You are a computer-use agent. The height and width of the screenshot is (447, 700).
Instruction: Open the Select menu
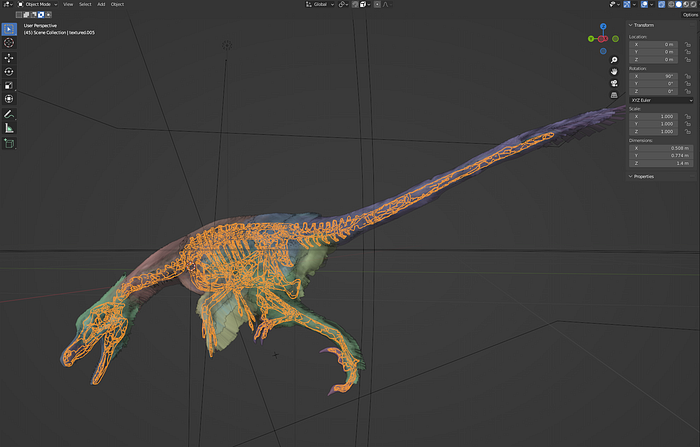(85, 4)
